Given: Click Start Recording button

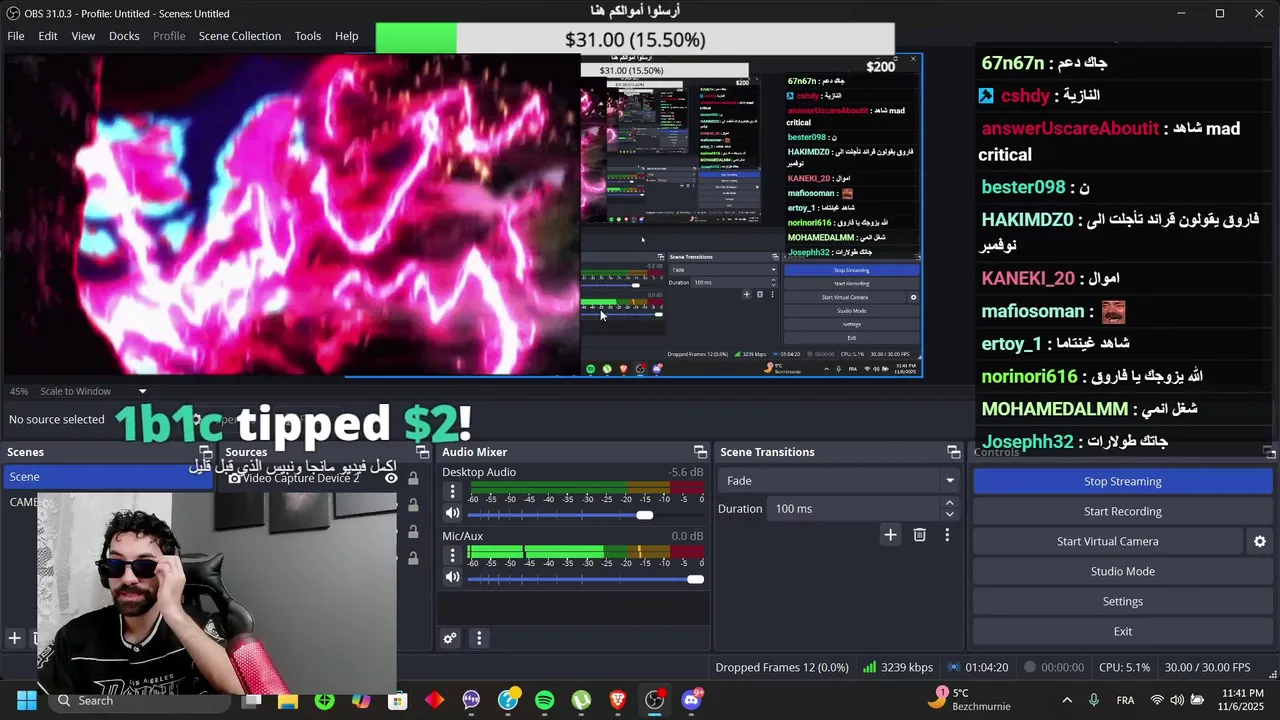Looking at the screenshot, I should (x=1123, y=511).
